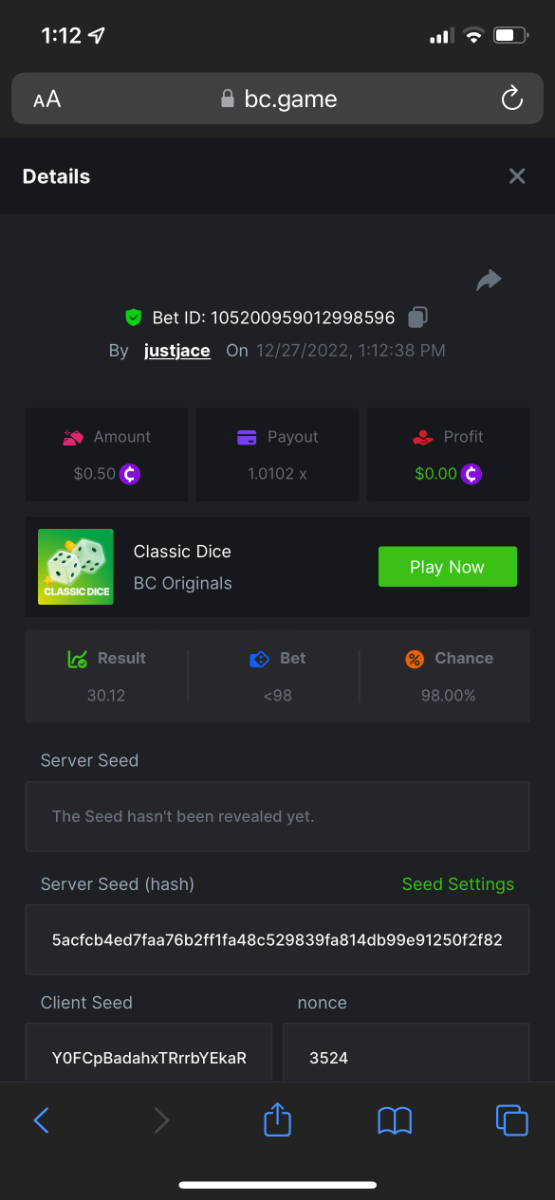Tap the share arrow icon above Bet ID

pos(489,281)
